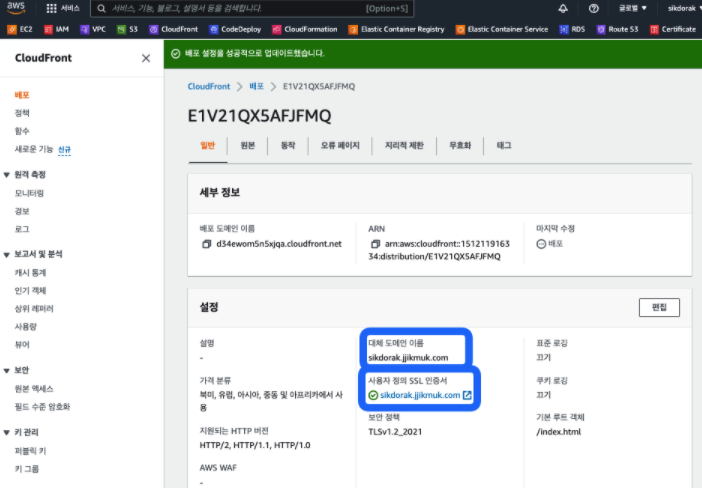Screen dimensions: 702x488
Task: Switch to the 지리적 제한 tab
Action: (x=404, y=146)
